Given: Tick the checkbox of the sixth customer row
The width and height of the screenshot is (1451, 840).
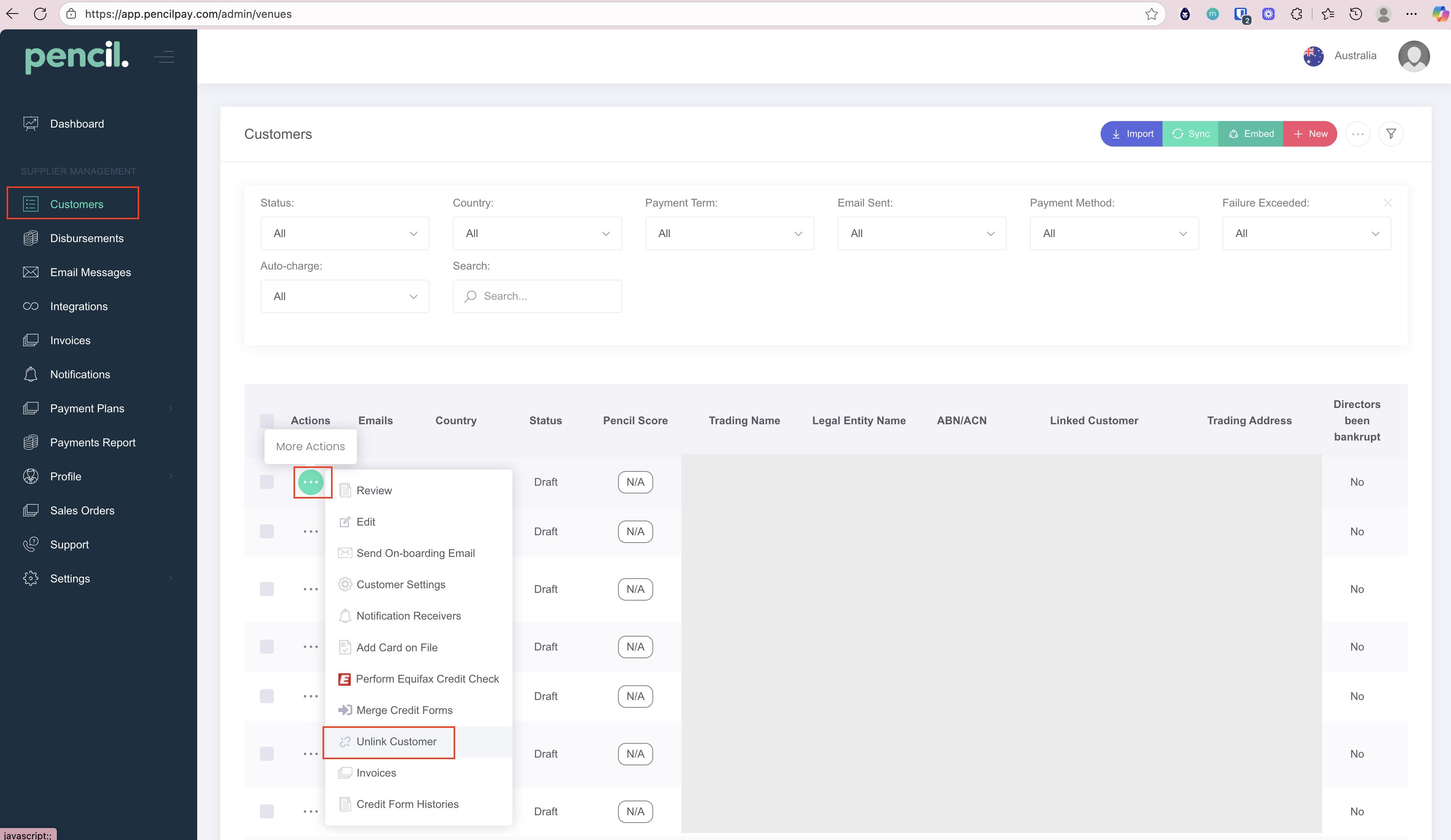Looking at the screenshot, I should tap(266, 754).
